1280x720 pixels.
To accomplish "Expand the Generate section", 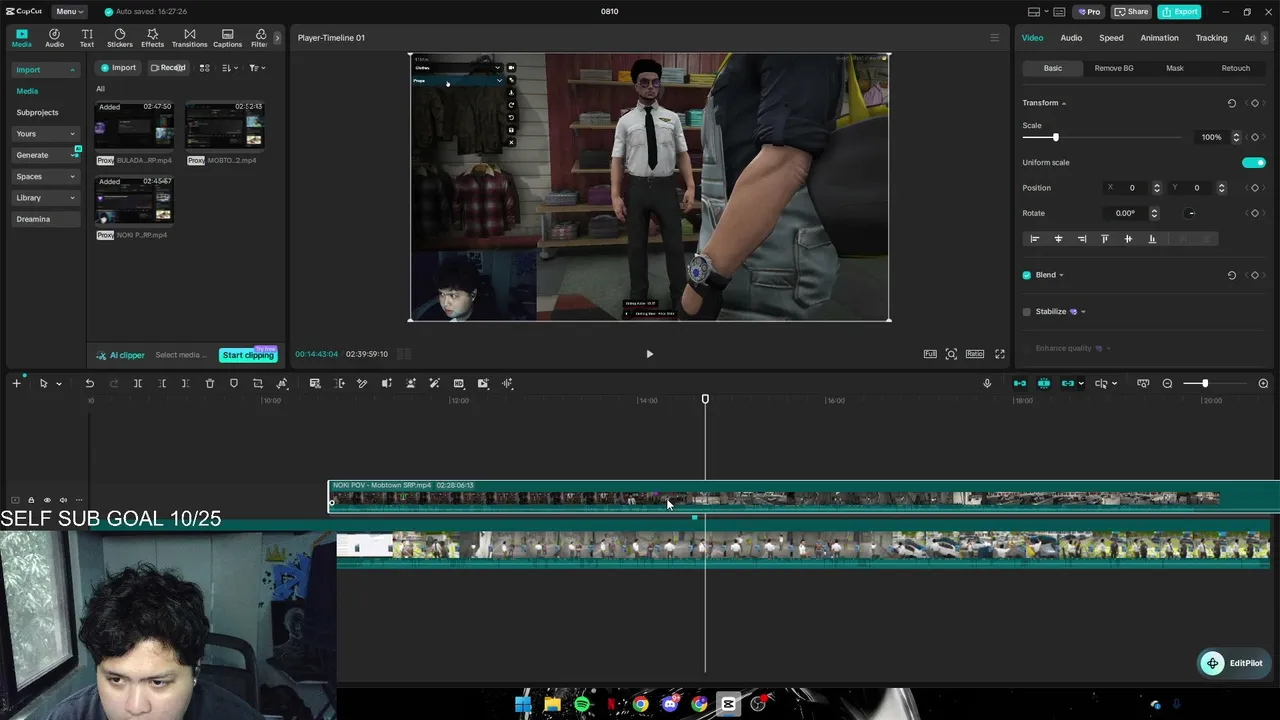I will click(x=45, y=155).
